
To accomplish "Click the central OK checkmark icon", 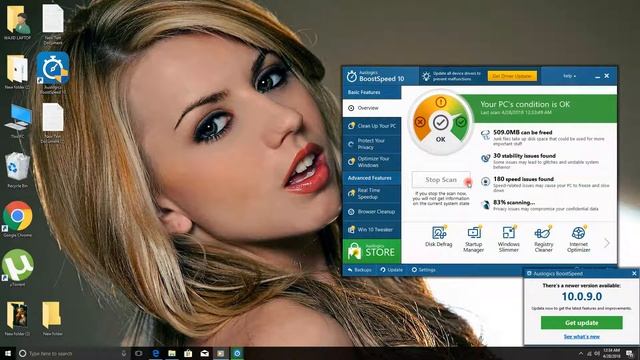I will 440,122.
